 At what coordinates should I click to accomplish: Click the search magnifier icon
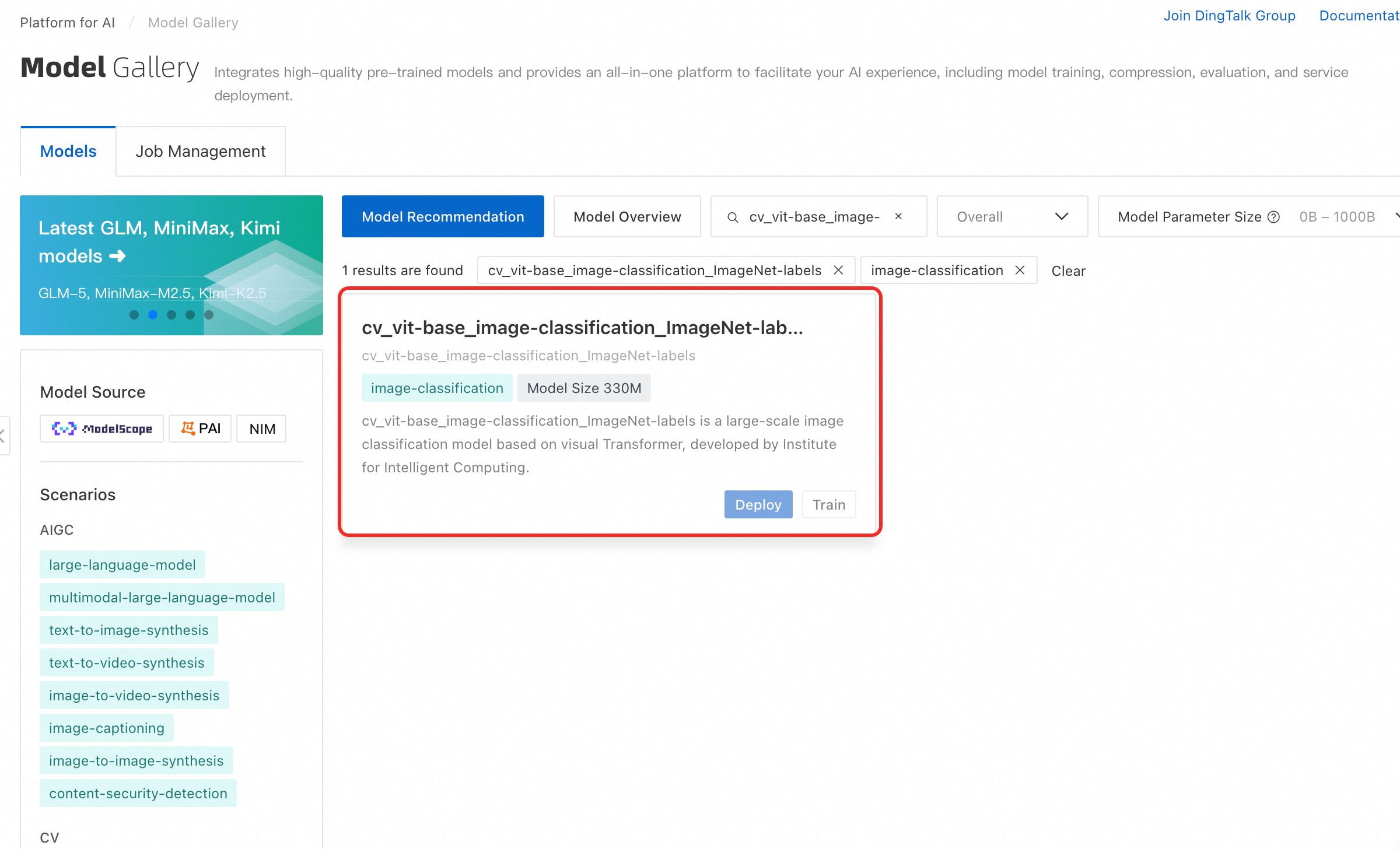733,217
